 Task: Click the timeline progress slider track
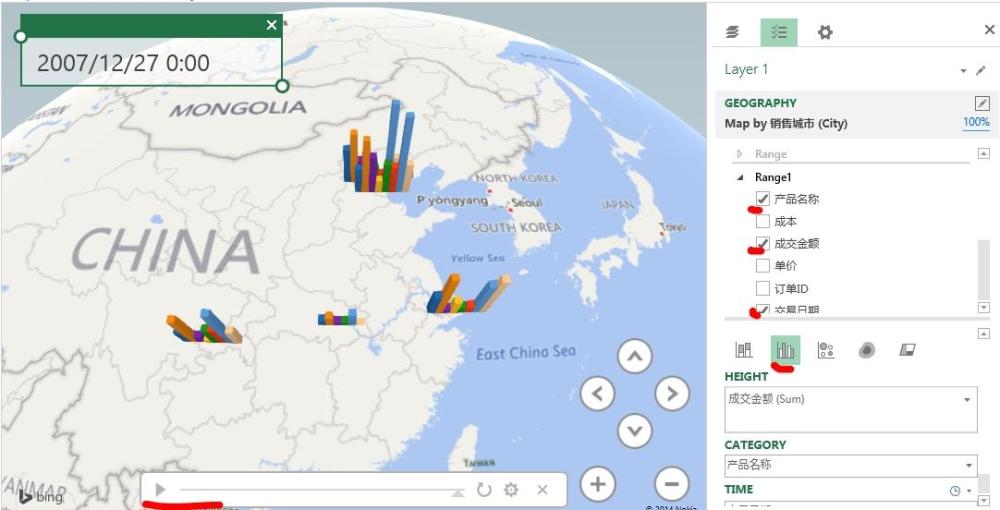(321, 490)
